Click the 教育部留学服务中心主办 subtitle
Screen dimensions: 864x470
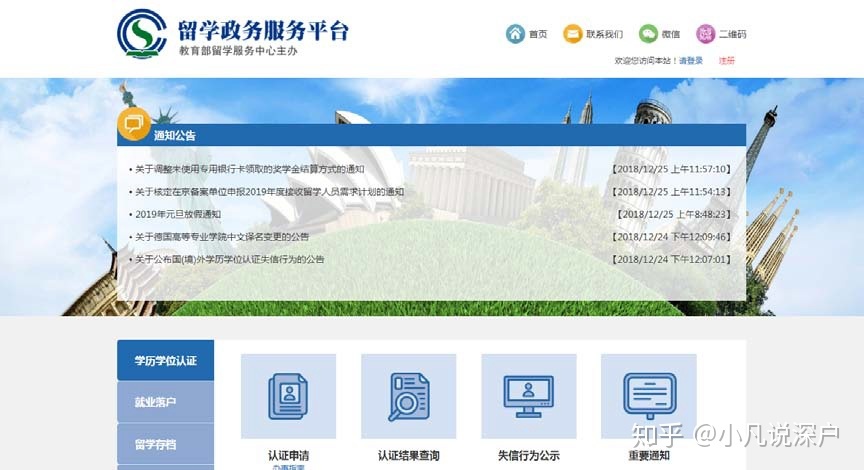(238, 51)
